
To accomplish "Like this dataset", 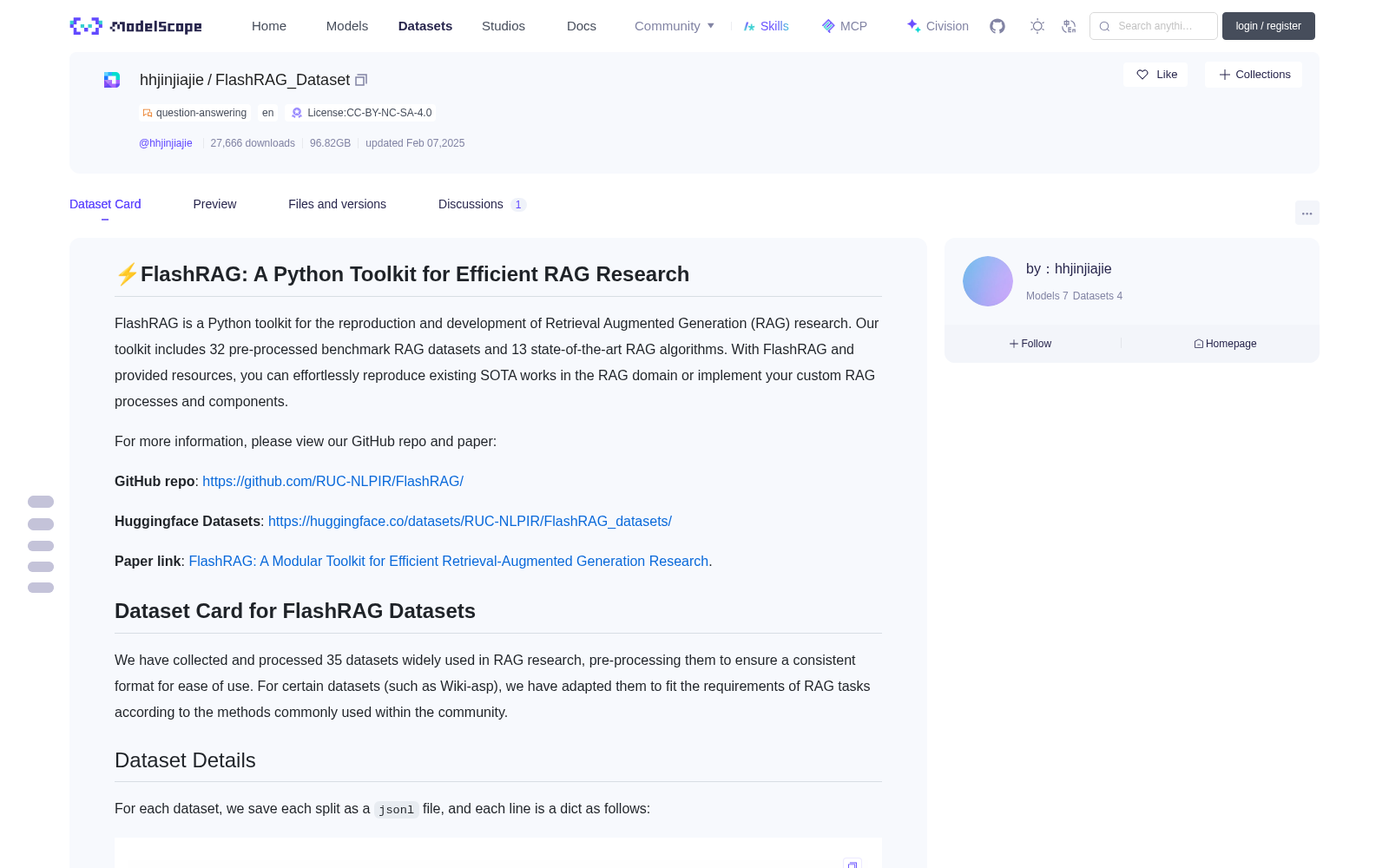I will click(x=1155, y=75).
